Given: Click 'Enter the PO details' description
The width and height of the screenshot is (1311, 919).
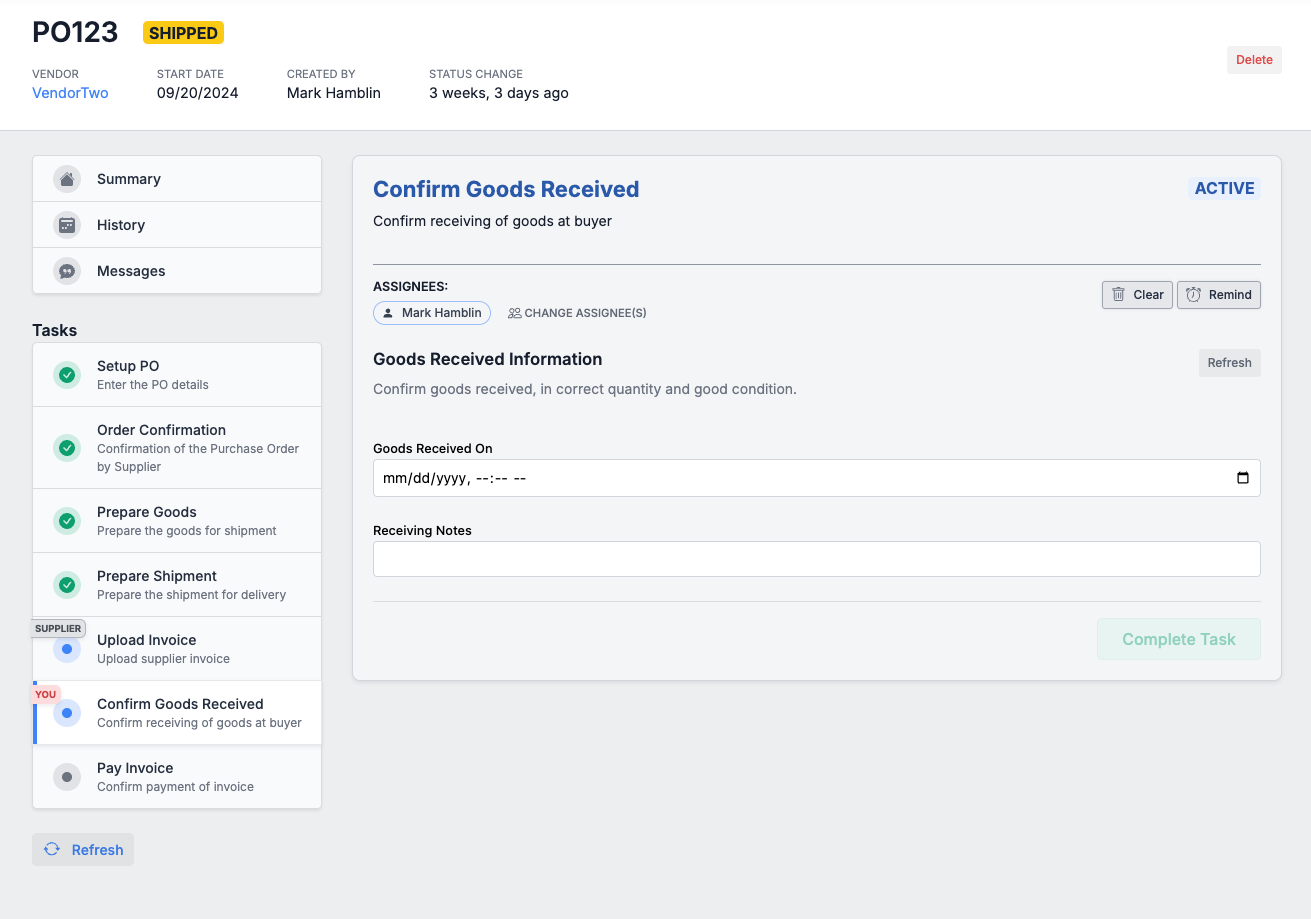Looking at the screenshot, I should (x=153, y=385).
